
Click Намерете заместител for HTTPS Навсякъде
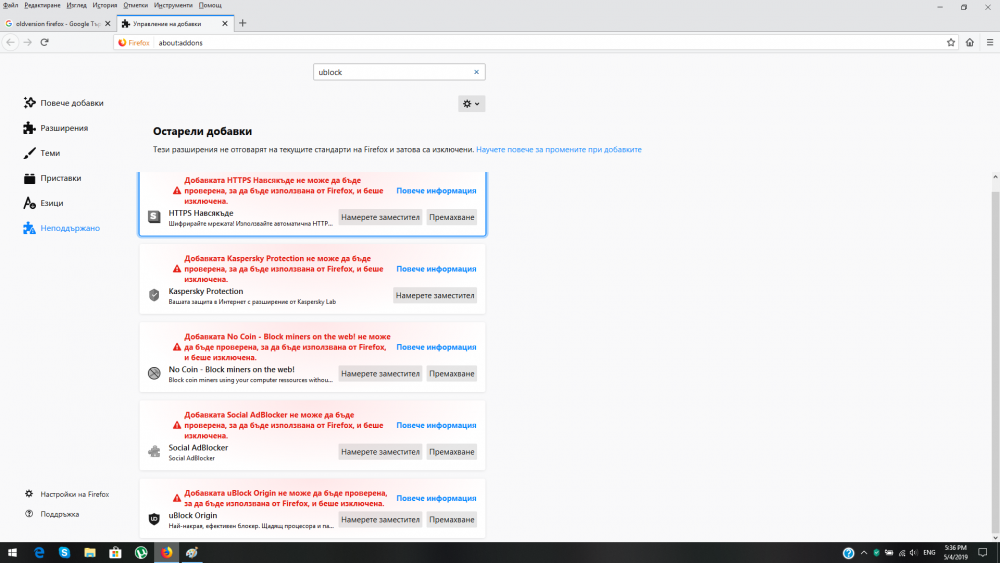click(380, 217)
